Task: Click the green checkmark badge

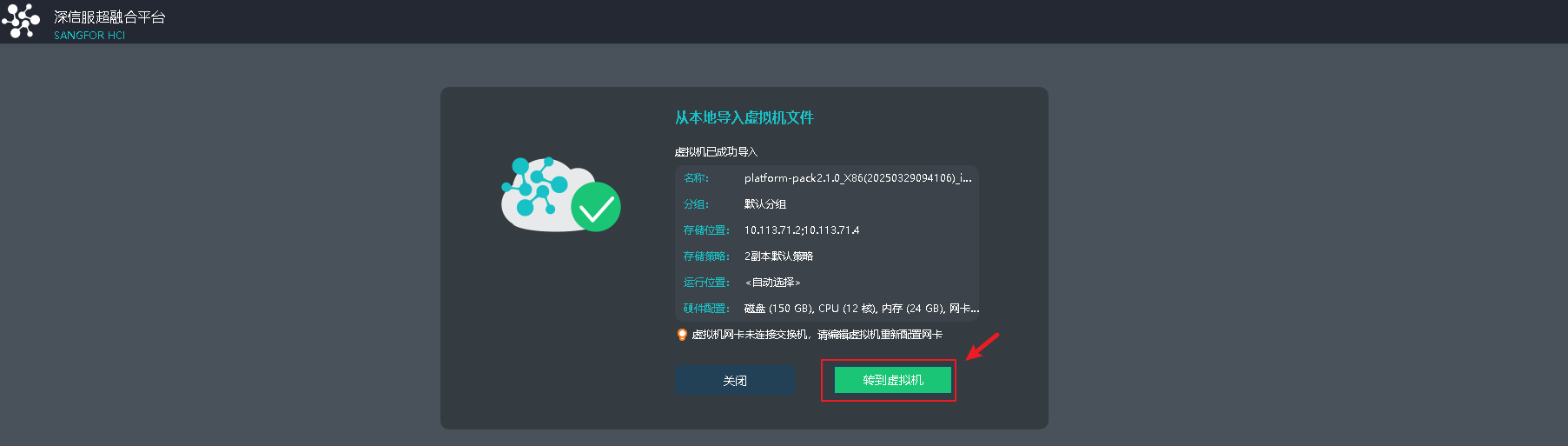Action: 596,207
